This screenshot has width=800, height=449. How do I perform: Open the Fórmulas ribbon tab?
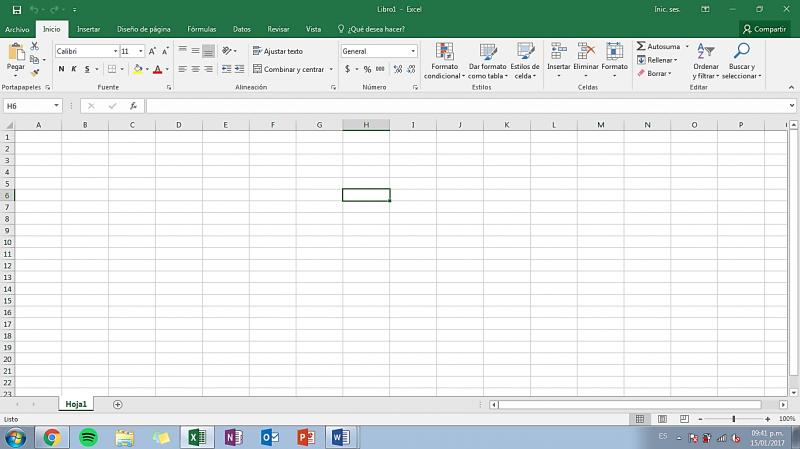201,29
